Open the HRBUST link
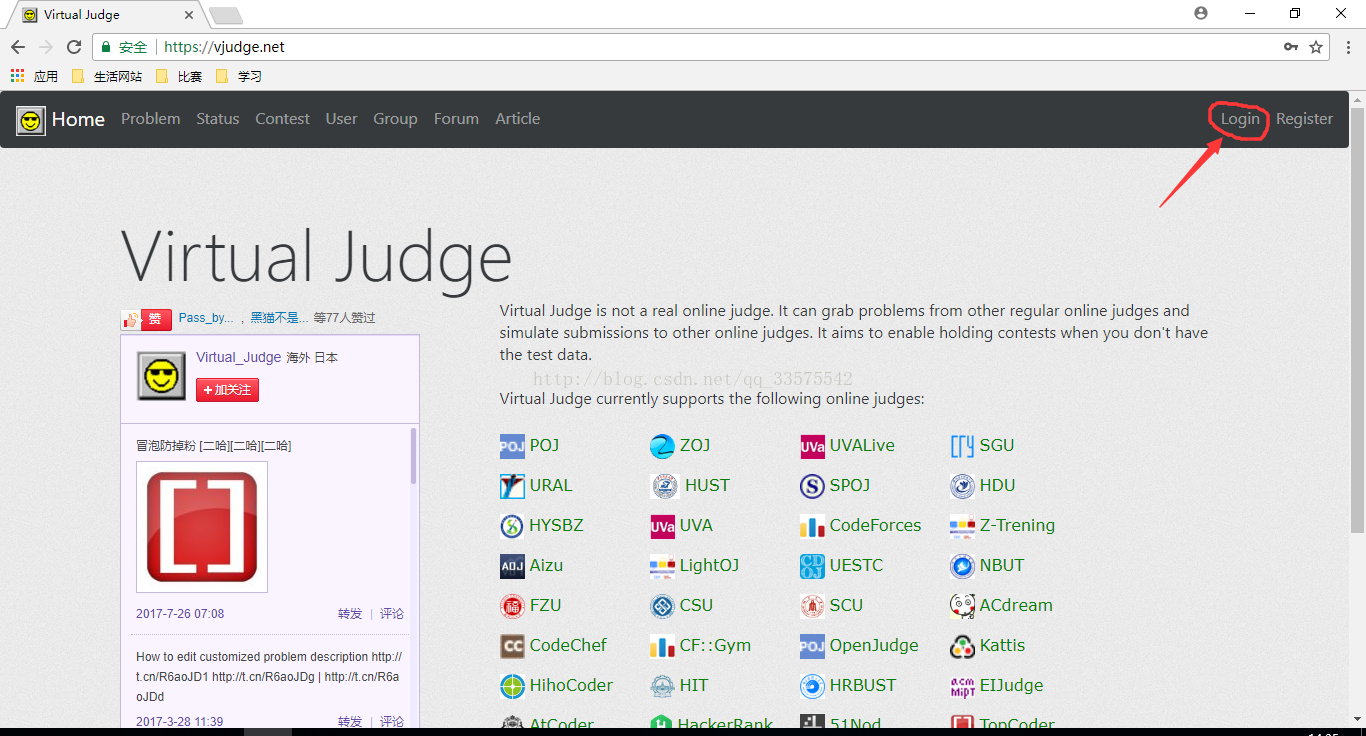Viewport: 1366px width, 736px height. [863, 685]
